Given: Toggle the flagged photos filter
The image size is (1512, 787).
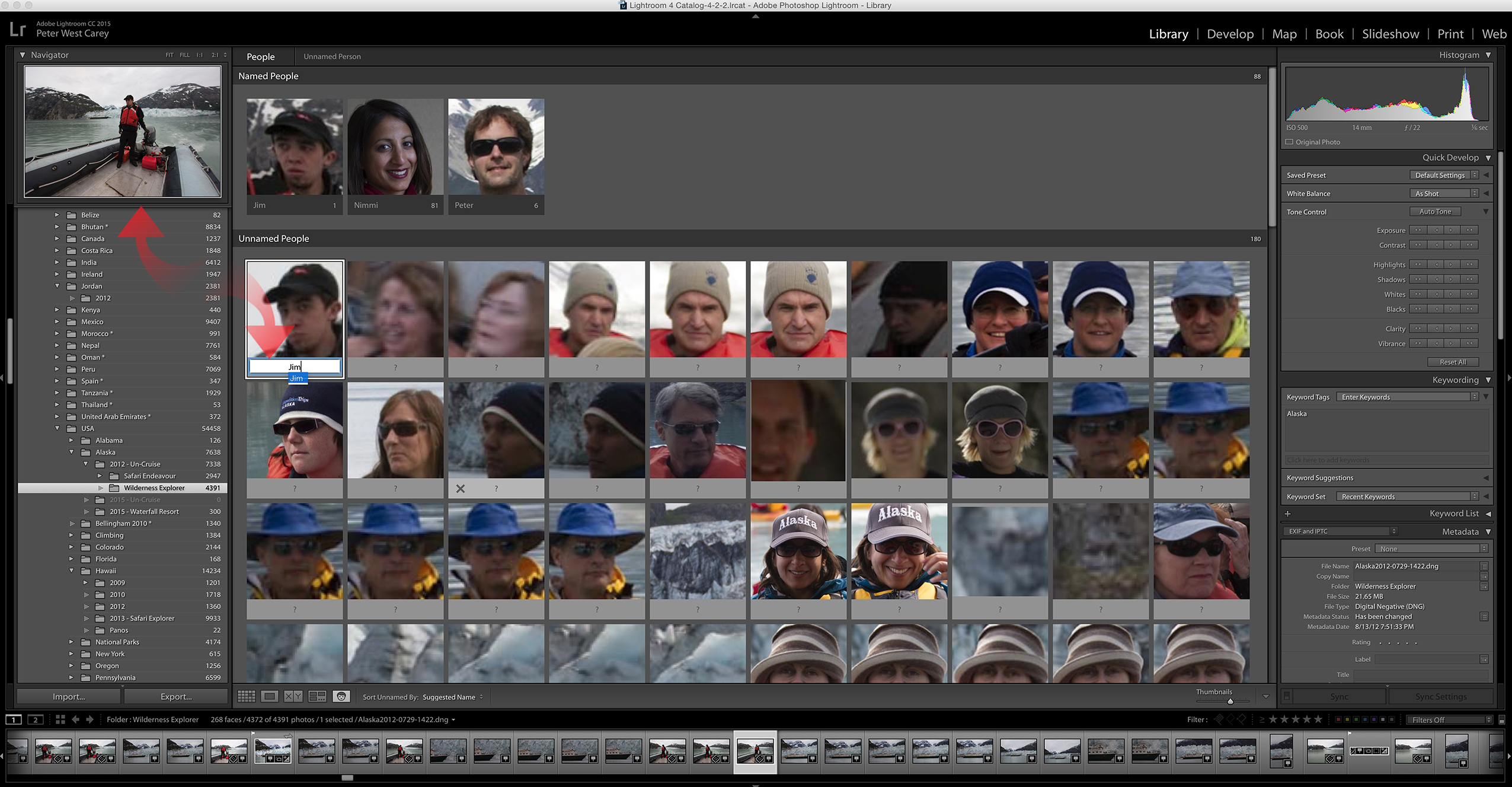Looking at the screenshot, I should [x=1219, y=719].
